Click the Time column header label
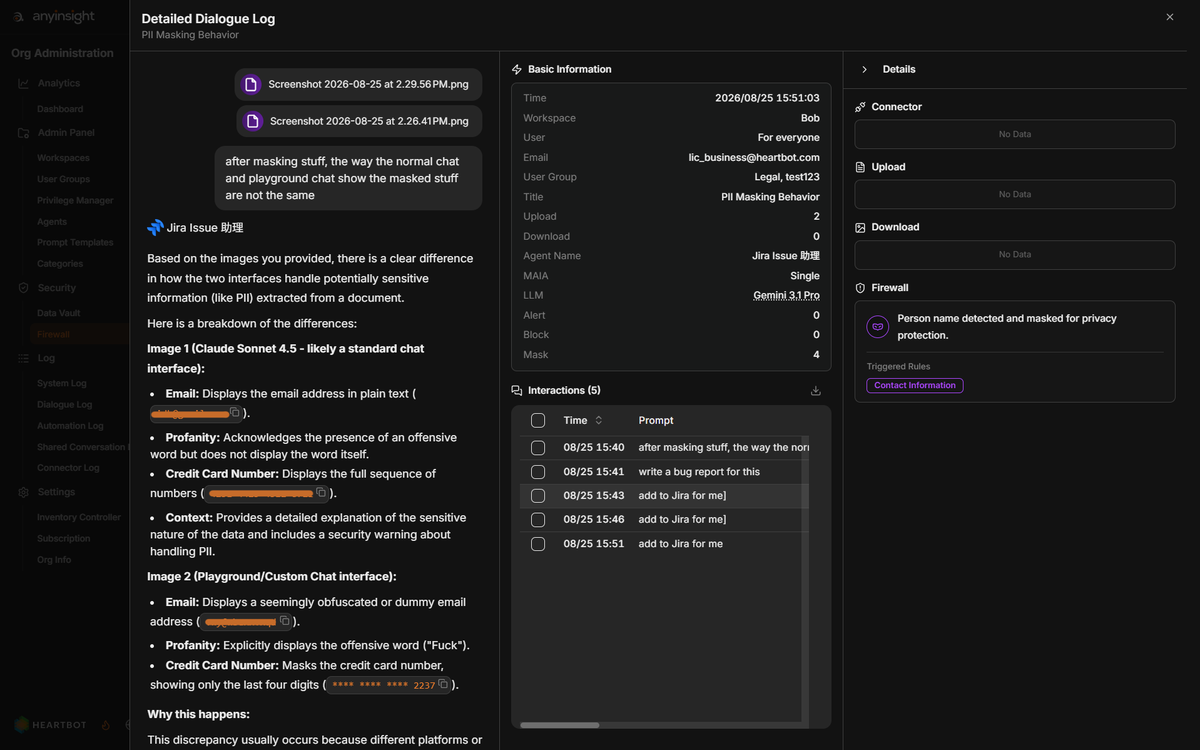 pyautogui.click(x=575, y=421)
